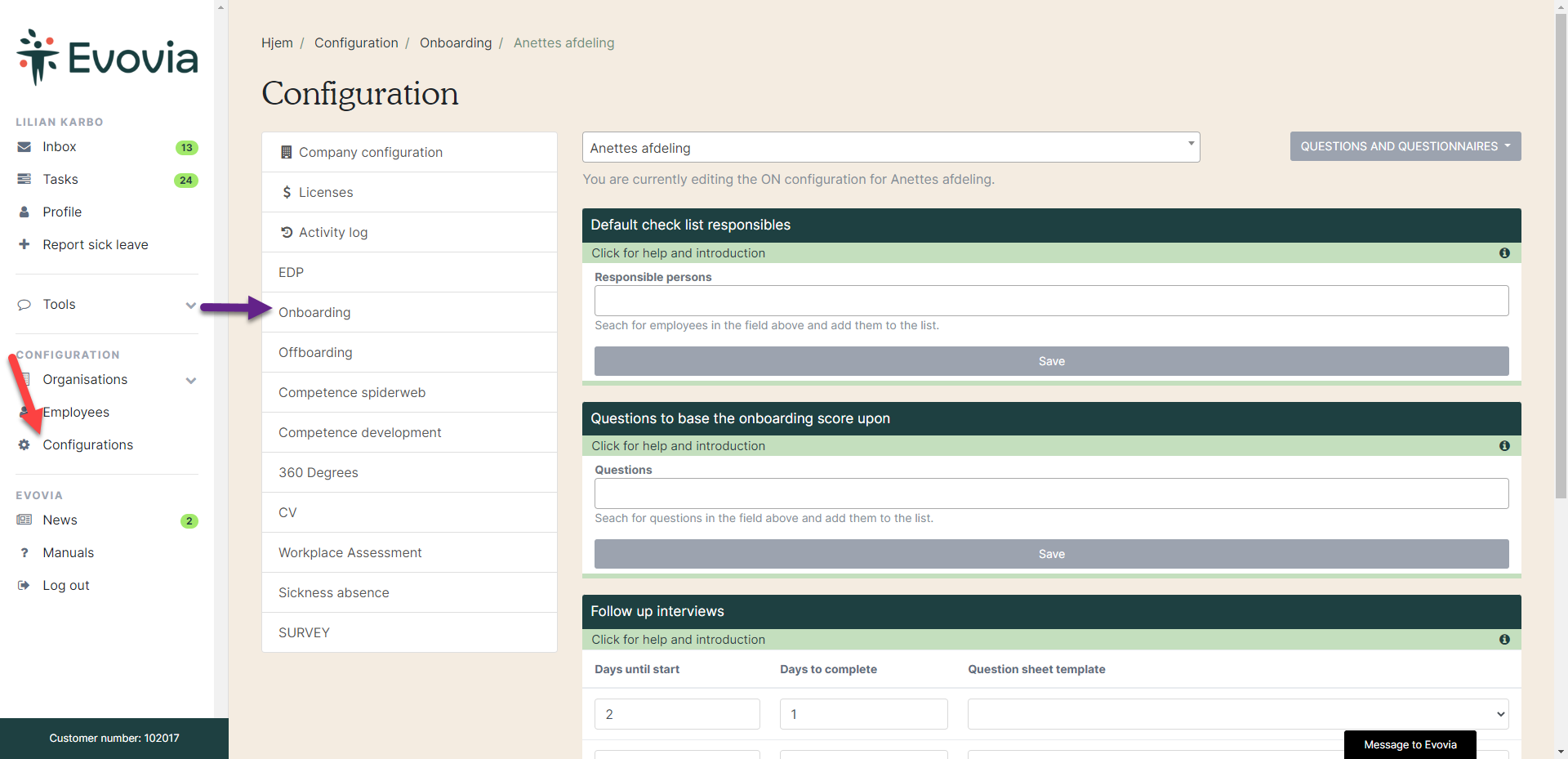Image resolution: width=1568 pixels, height=759 pixels.
Task: Open Employees in sidebar
Action: (76, 412)
